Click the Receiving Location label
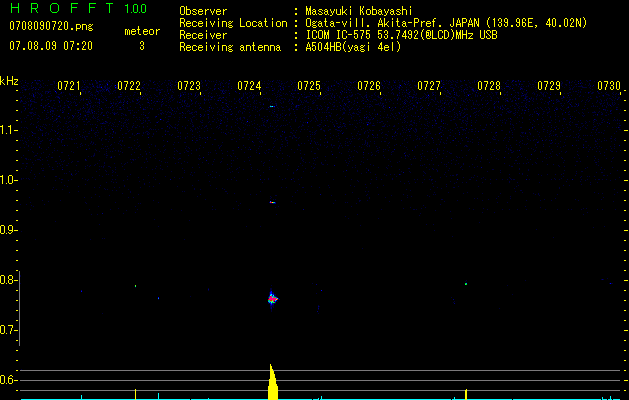Screen dimensions: 629x400 point(233,23)
